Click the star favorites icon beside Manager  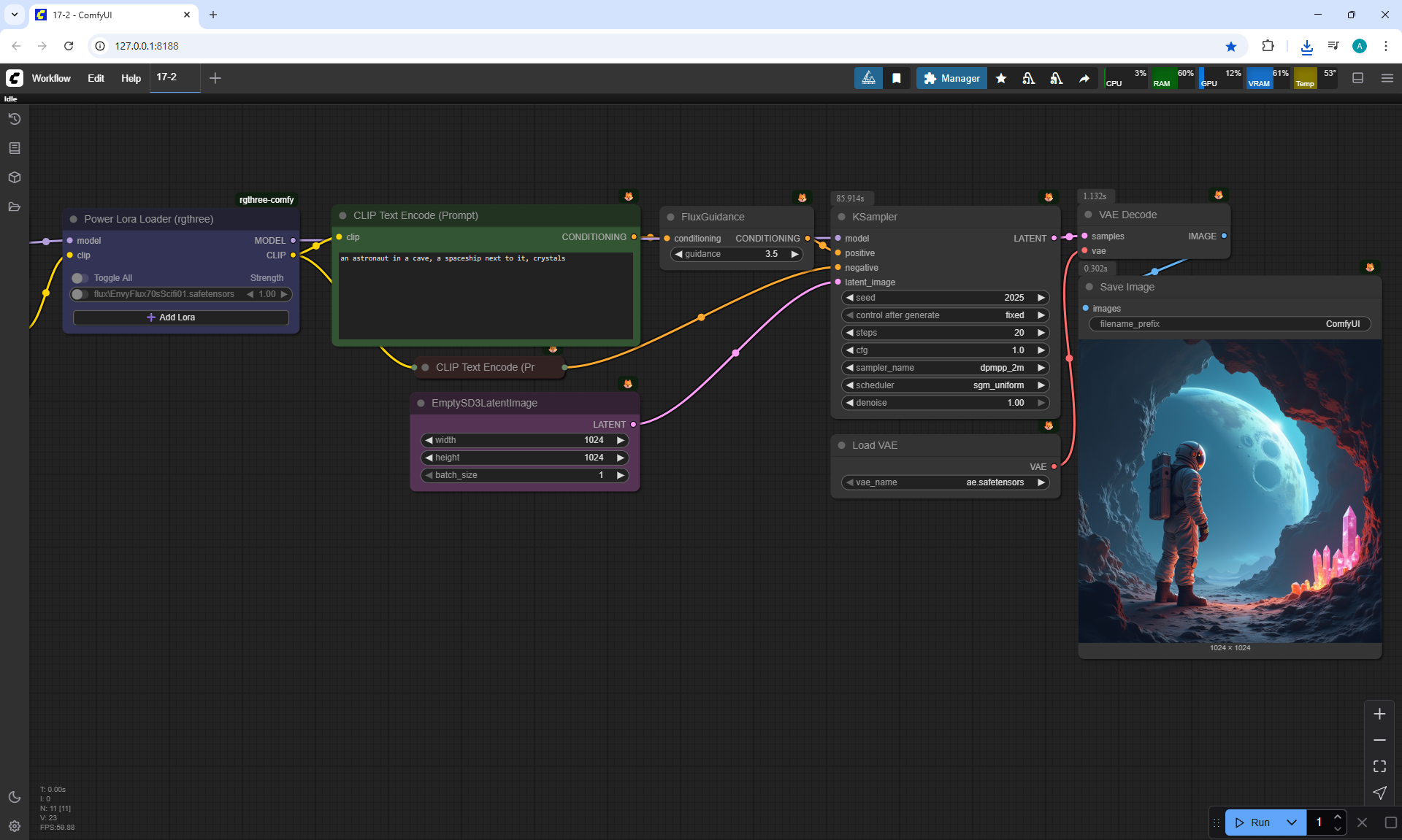tap(1001, 78)
